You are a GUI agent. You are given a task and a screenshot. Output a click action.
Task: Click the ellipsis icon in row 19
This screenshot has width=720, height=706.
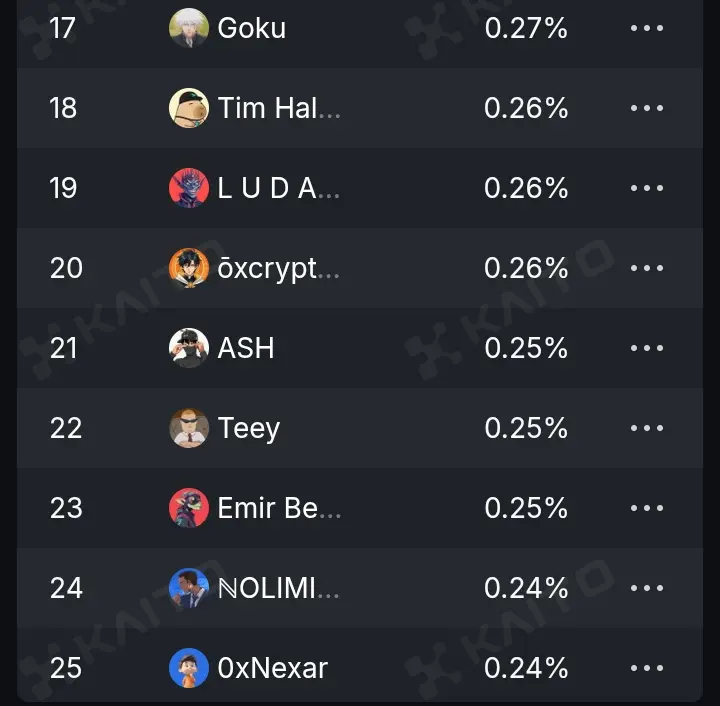[647, 188]
